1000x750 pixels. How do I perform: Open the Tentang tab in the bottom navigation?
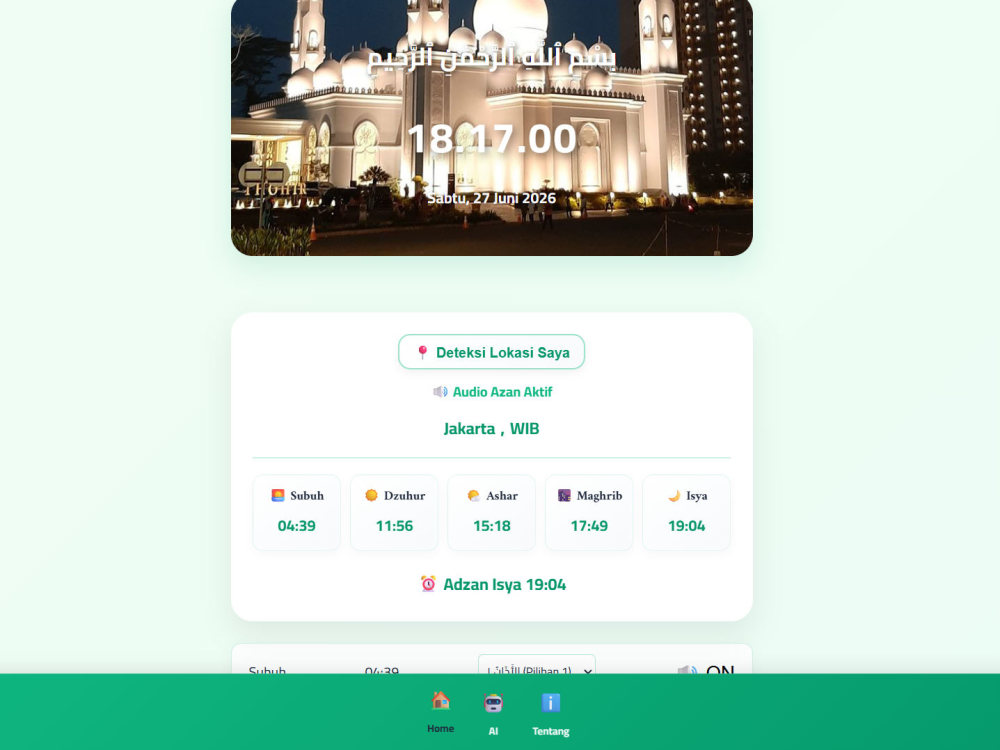(551, 714)
